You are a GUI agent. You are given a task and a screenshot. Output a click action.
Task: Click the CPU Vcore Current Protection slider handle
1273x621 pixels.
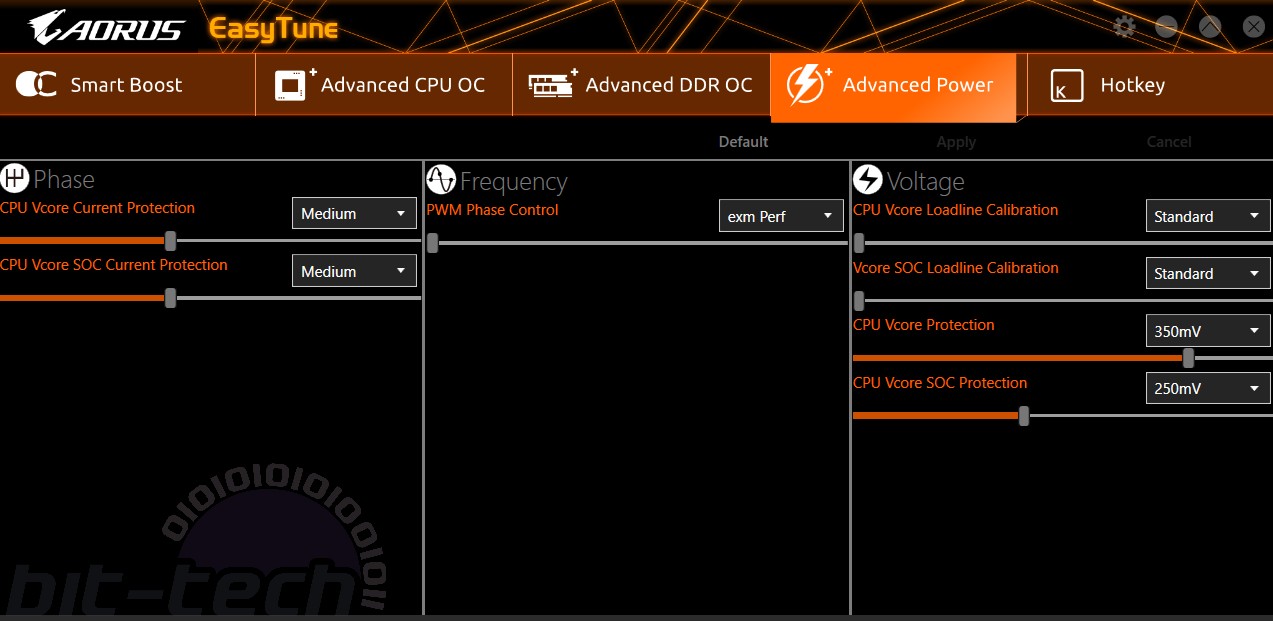[x=170, y=240]
